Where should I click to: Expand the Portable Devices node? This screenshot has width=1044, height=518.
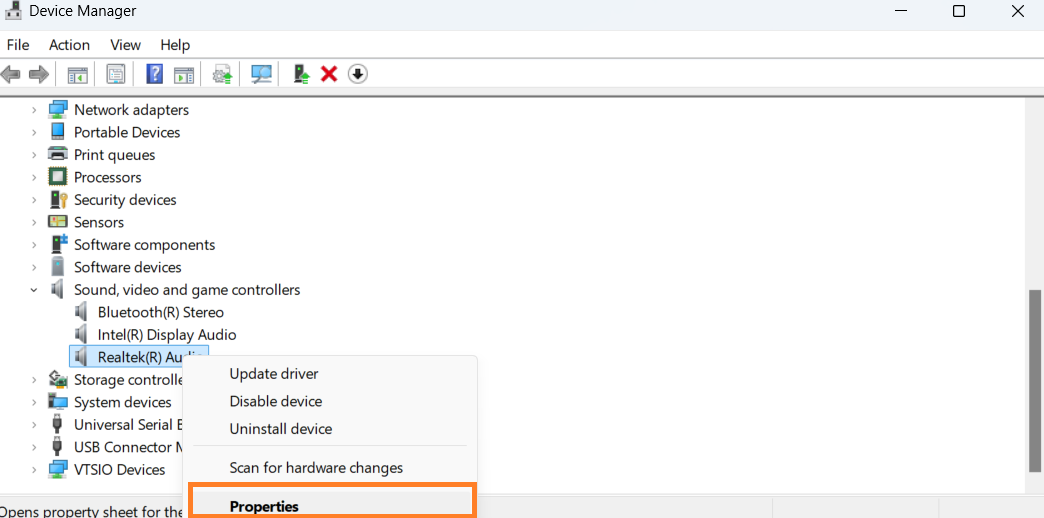pos(34,132)
